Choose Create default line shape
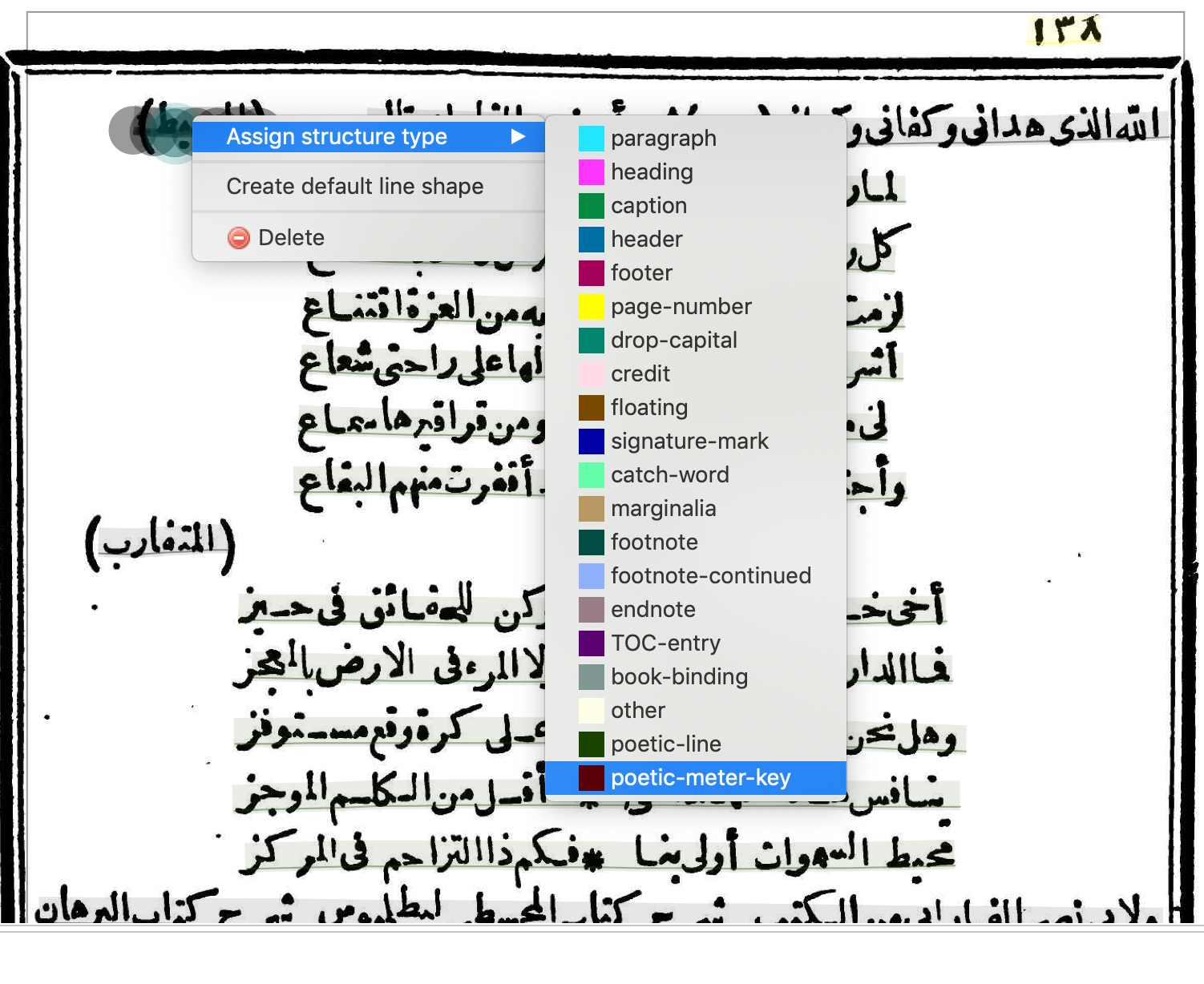The width and height of the screenshot is (1204, 984). pos(369,187)
